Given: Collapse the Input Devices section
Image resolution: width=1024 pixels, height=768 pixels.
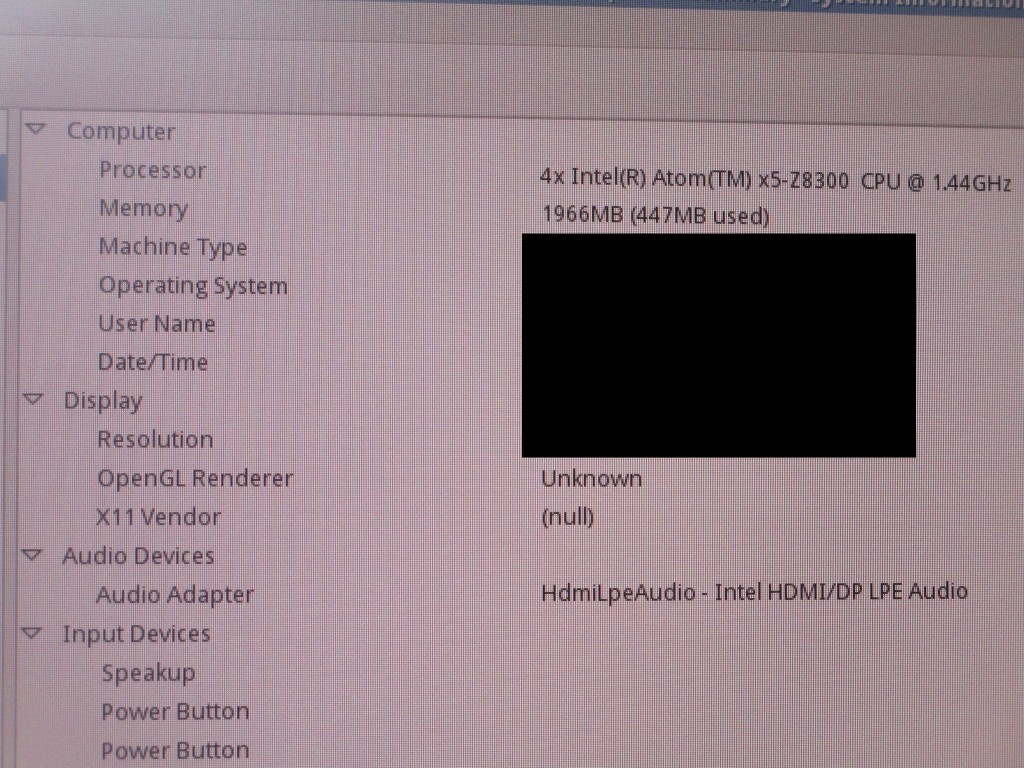Looking at the screenshot, I should point(31,633).
